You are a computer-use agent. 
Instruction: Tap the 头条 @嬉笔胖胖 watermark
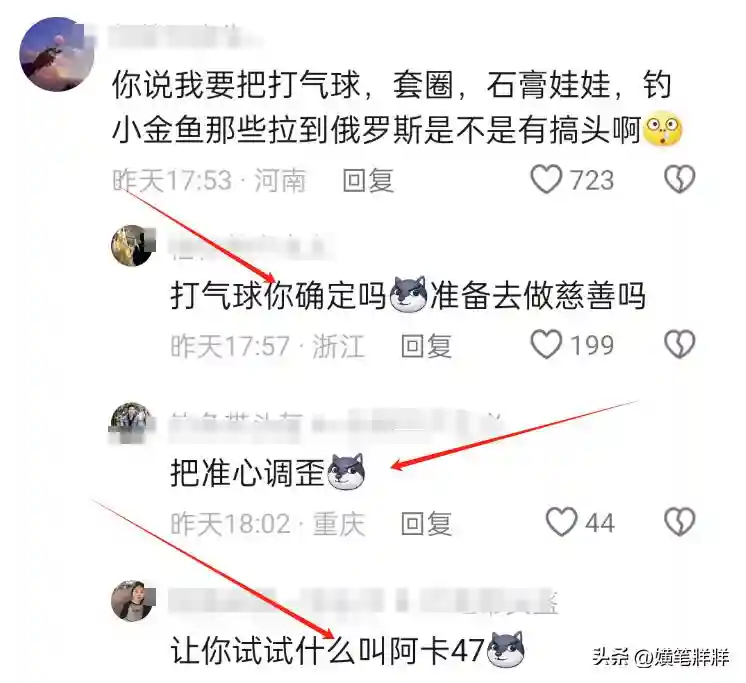[660, 658]
